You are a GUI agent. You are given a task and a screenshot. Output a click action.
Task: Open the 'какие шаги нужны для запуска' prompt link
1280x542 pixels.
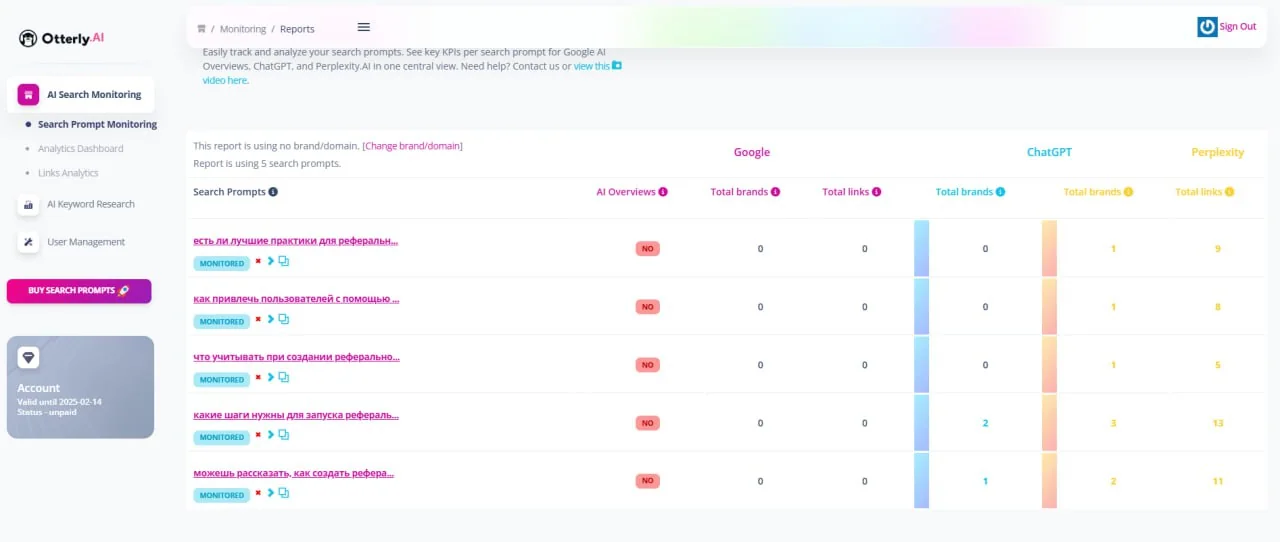coord(296,415)
